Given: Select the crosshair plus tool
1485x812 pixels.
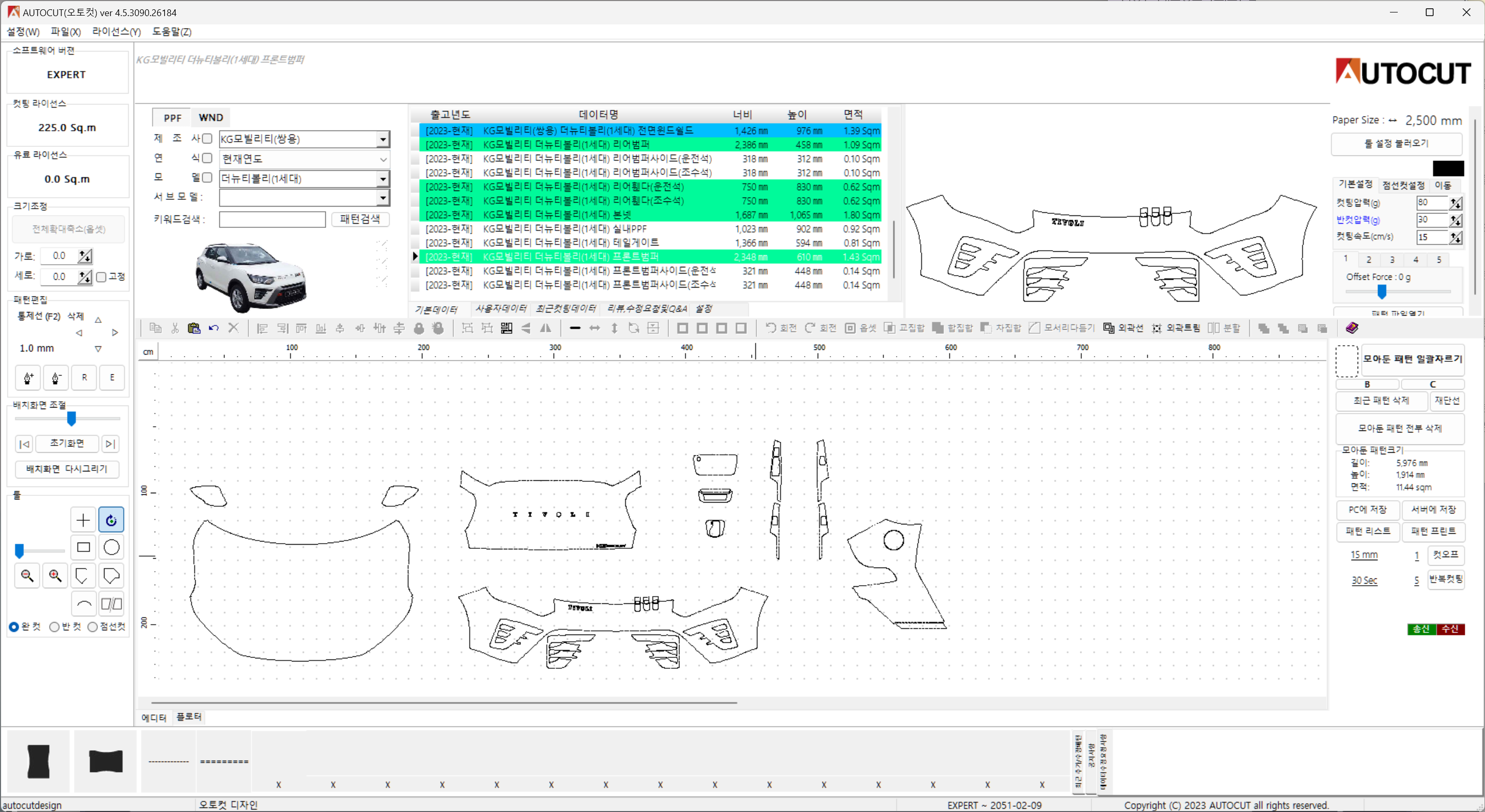Looking at the screenshot, I should [83, 520].
